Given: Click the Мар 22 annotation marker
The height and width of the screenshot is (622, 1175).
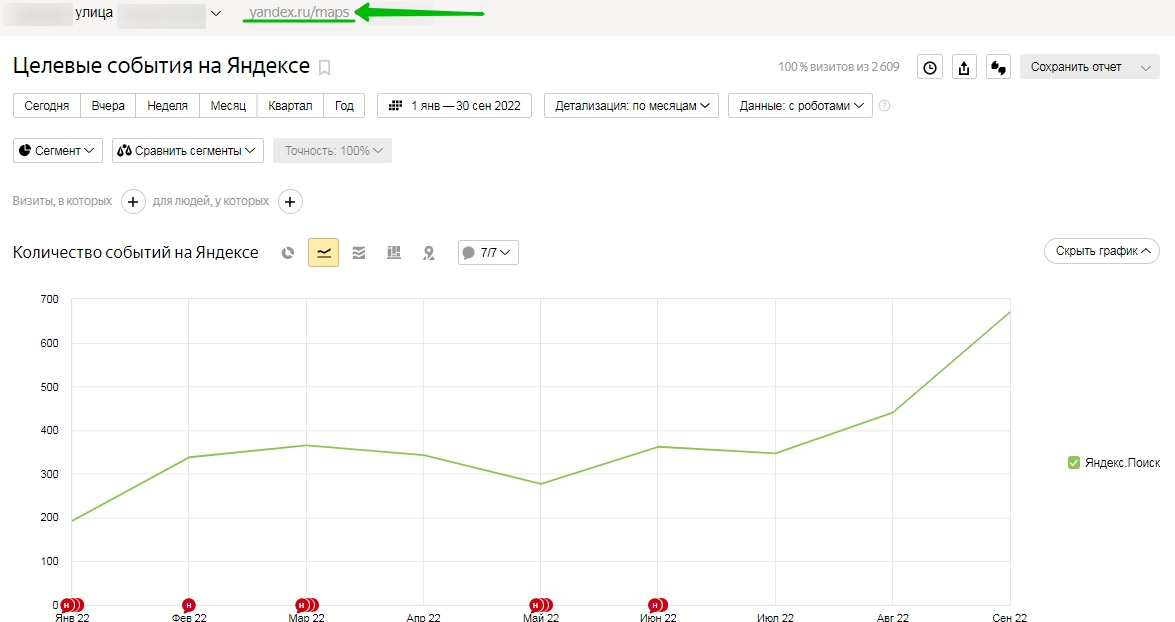Looking at the screenshot, I should click(x=306, y=606).
